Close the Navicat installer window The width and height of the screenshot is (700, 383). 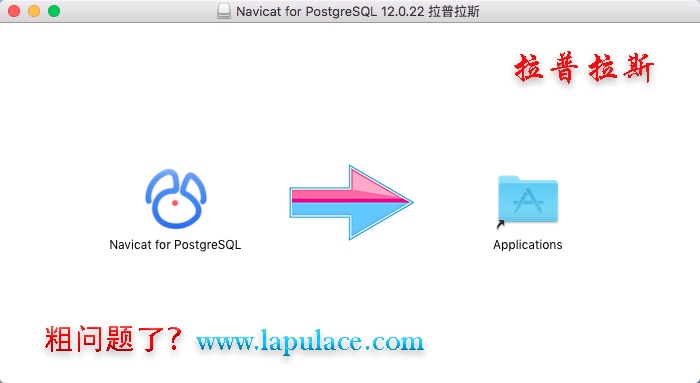tap(14, 11)
